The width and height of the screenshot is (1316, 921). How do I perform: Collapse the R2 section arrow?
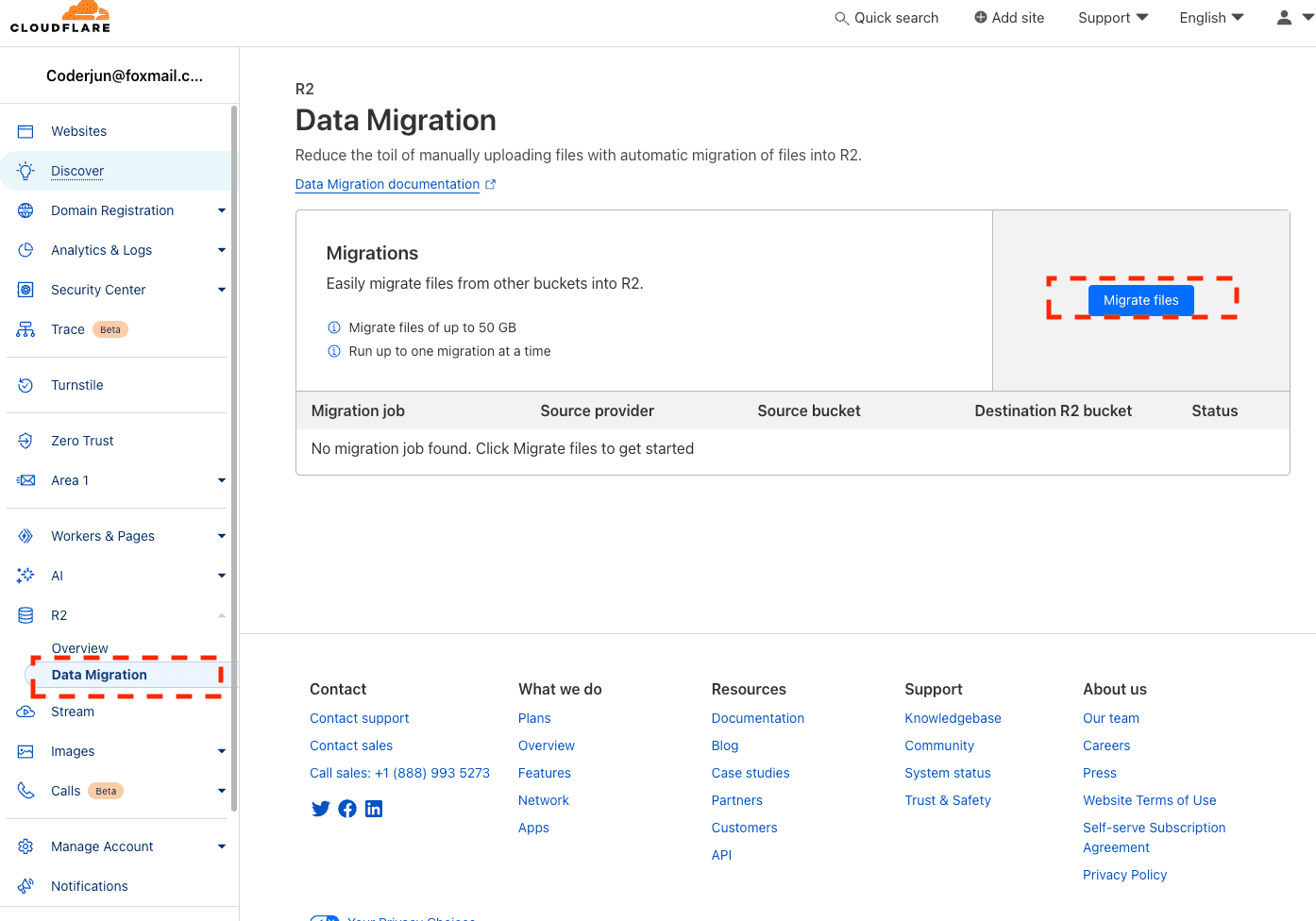[222, 615]
